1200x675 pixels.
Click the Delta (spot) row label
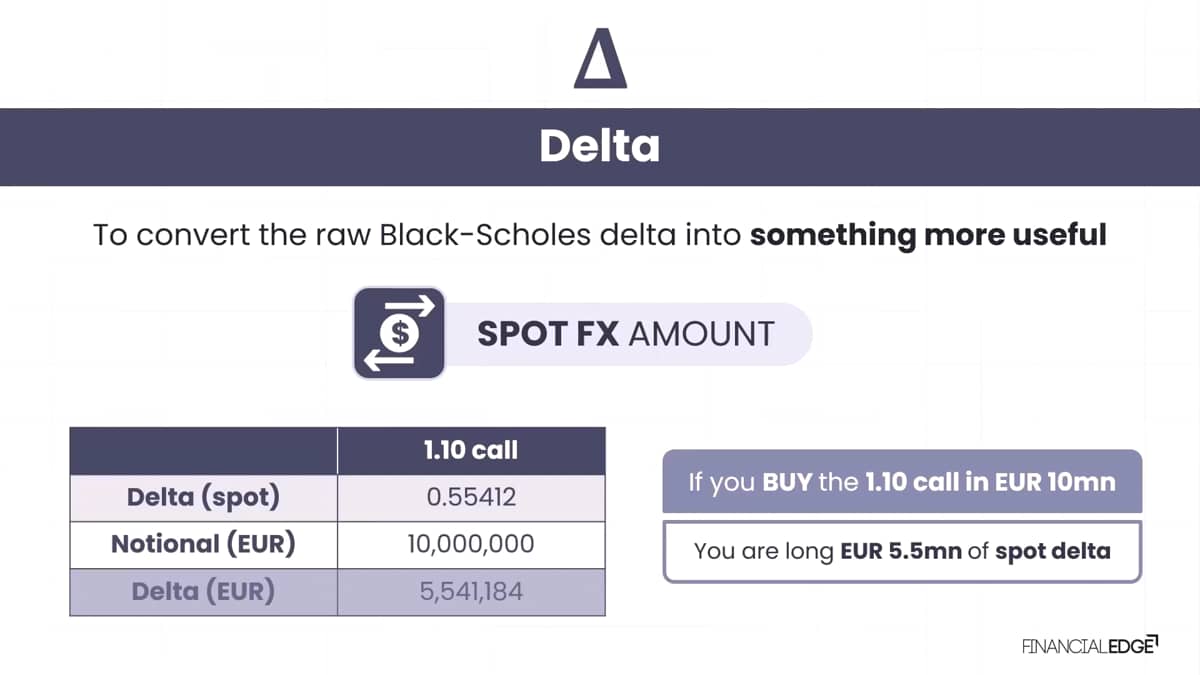pyautogui.click(x=203, y=496)
